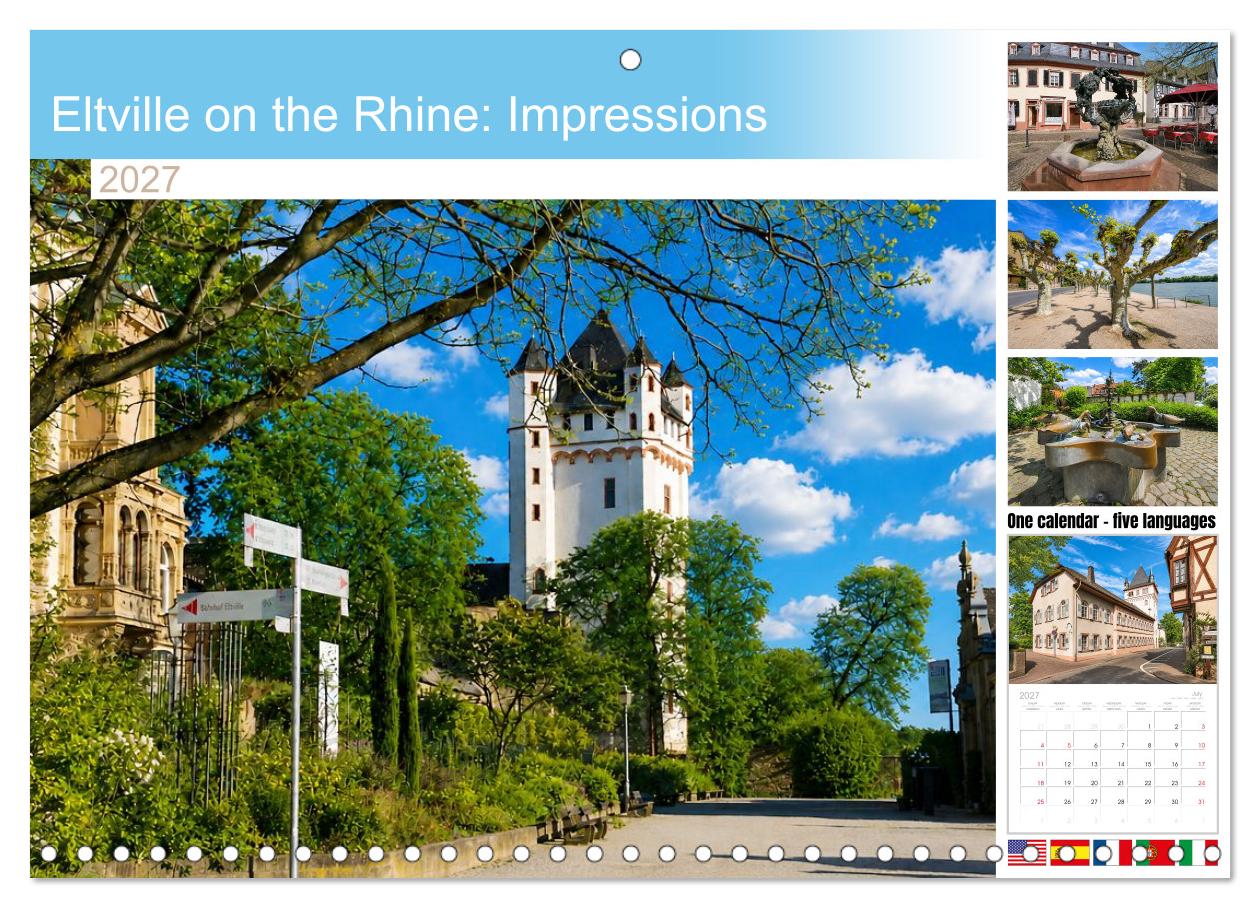Click the Italy flag icon
The image size is (1260, 908).
(x=1198, y=852)
